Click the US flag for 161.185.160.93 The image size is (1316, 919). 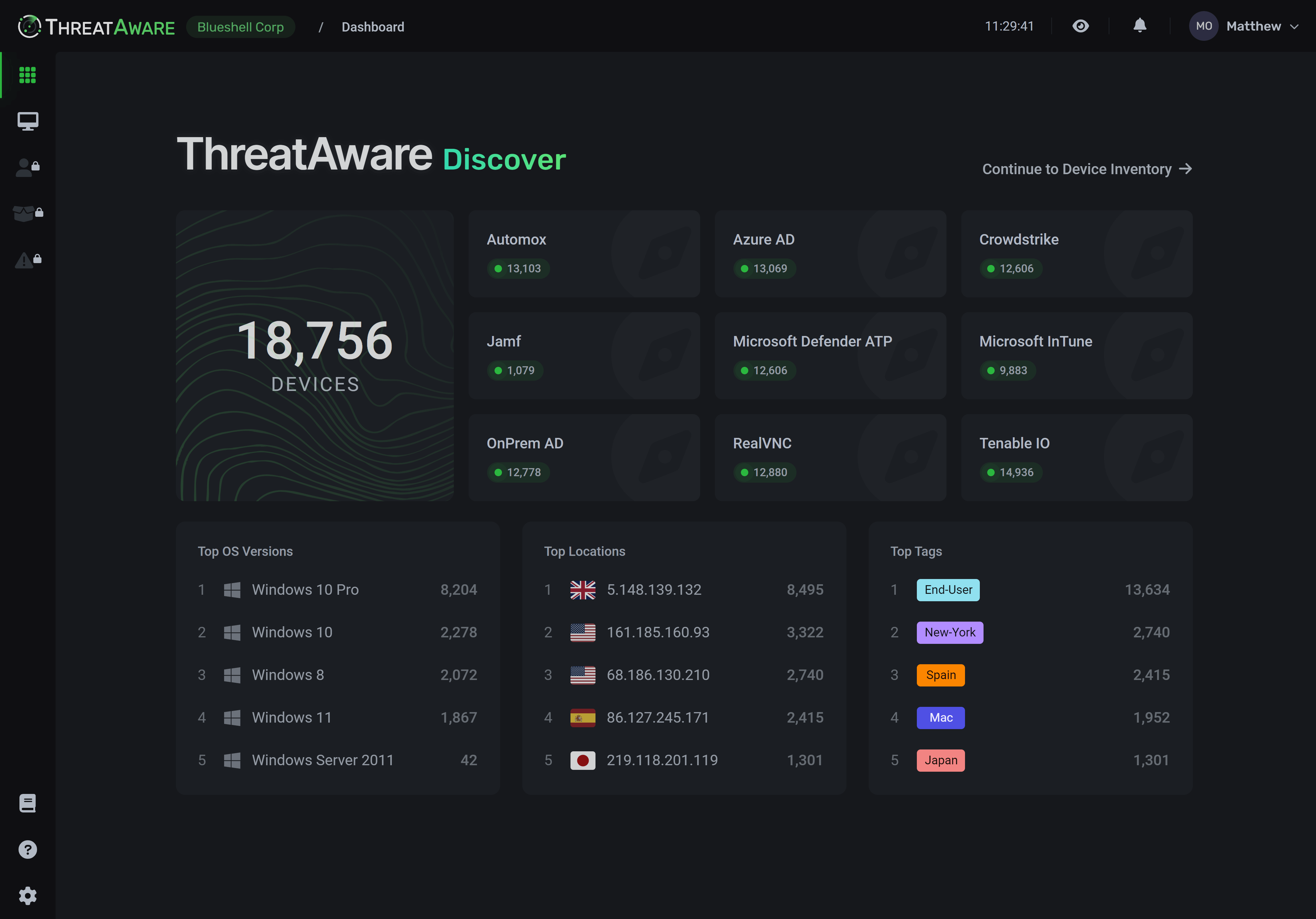click(582, 632)
